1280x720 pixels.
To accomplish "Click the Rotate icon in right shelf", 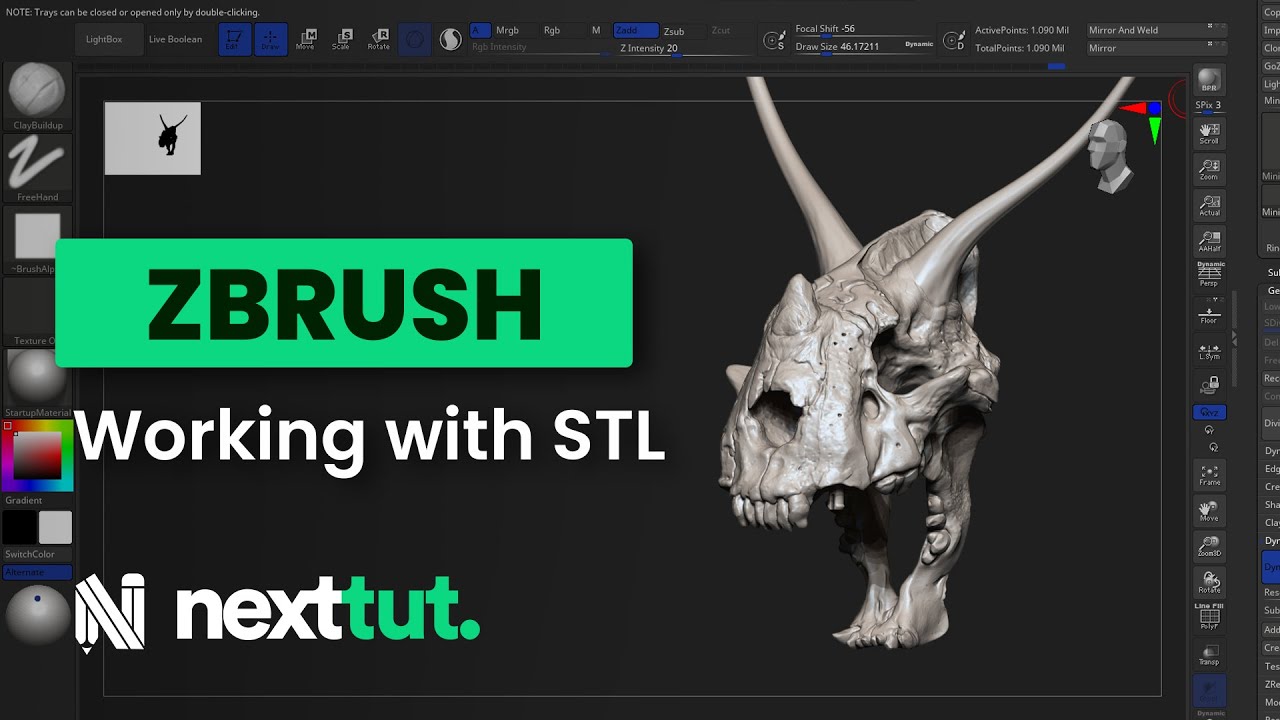I will pyautogui.click(x=1210, y=583).
